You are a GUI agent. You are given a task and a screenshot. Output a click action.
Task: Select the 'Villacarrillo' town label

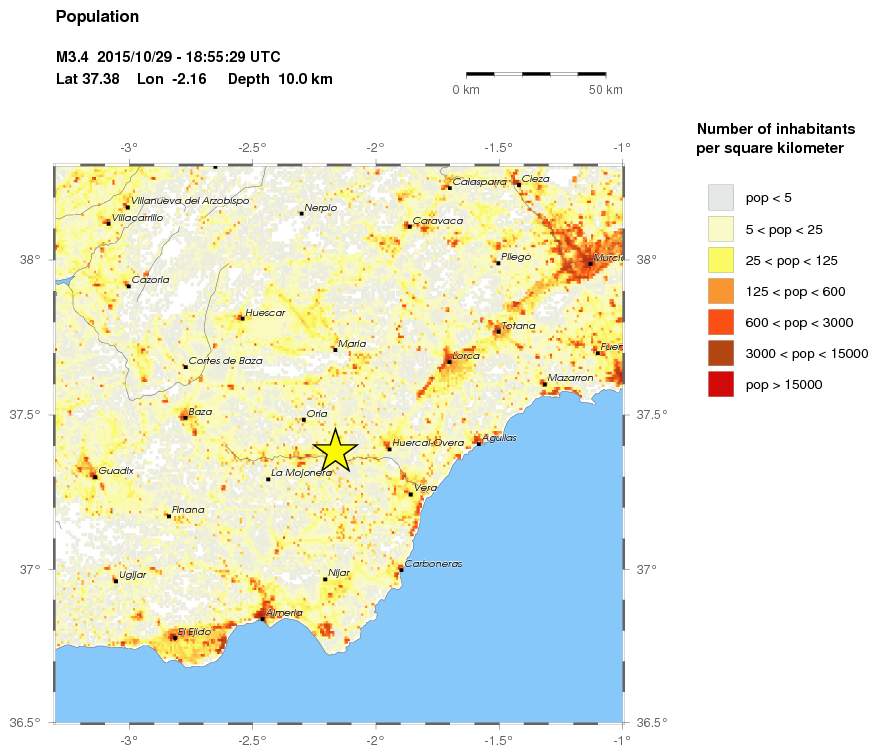pyautogui.click(x=138, y=218)
